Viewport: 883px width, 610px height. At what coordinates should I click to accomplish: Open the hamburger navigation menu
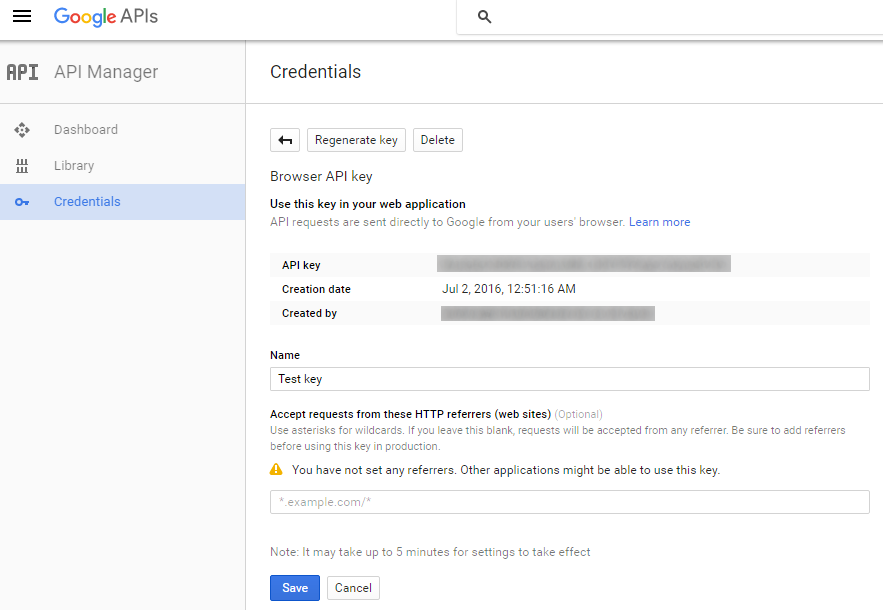click(22, 16)
